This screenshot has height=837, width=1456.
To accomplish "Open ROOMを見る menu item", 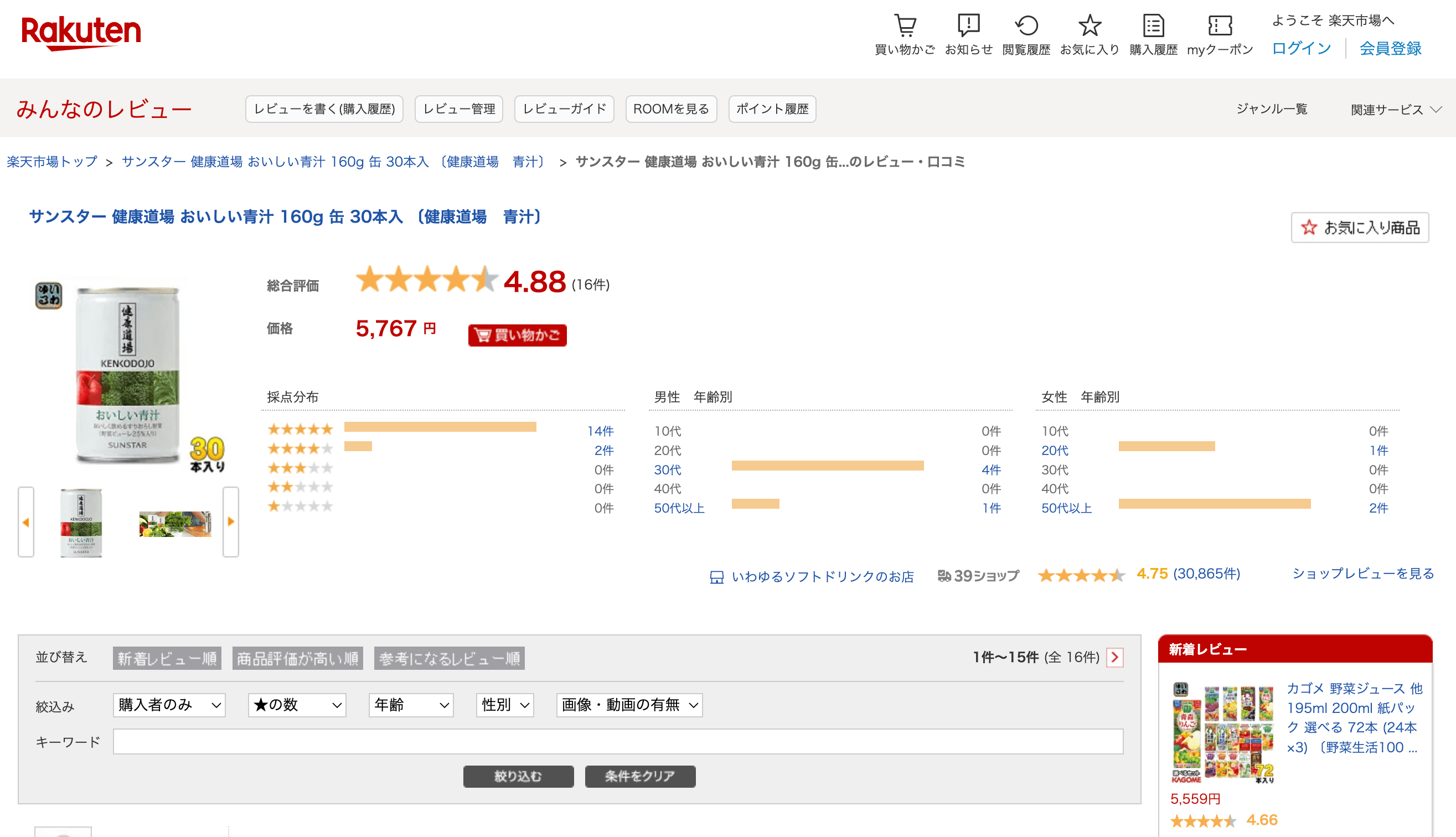I will (x=671, y=108).
